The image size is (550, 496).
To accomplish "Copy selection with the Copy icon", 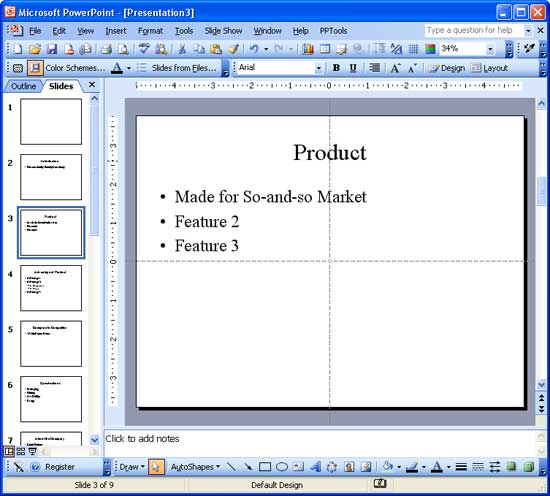I will [x=199, y=49].
